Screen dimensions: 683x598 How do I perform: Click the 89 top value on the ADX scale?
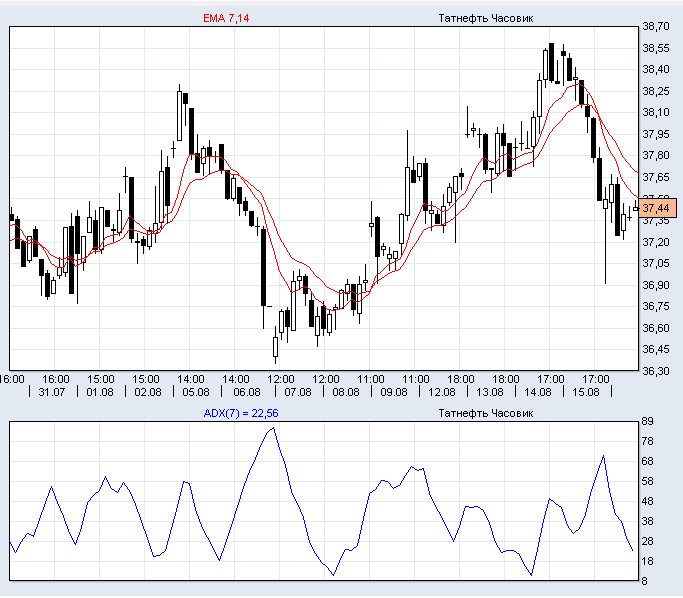coord(648,421)
